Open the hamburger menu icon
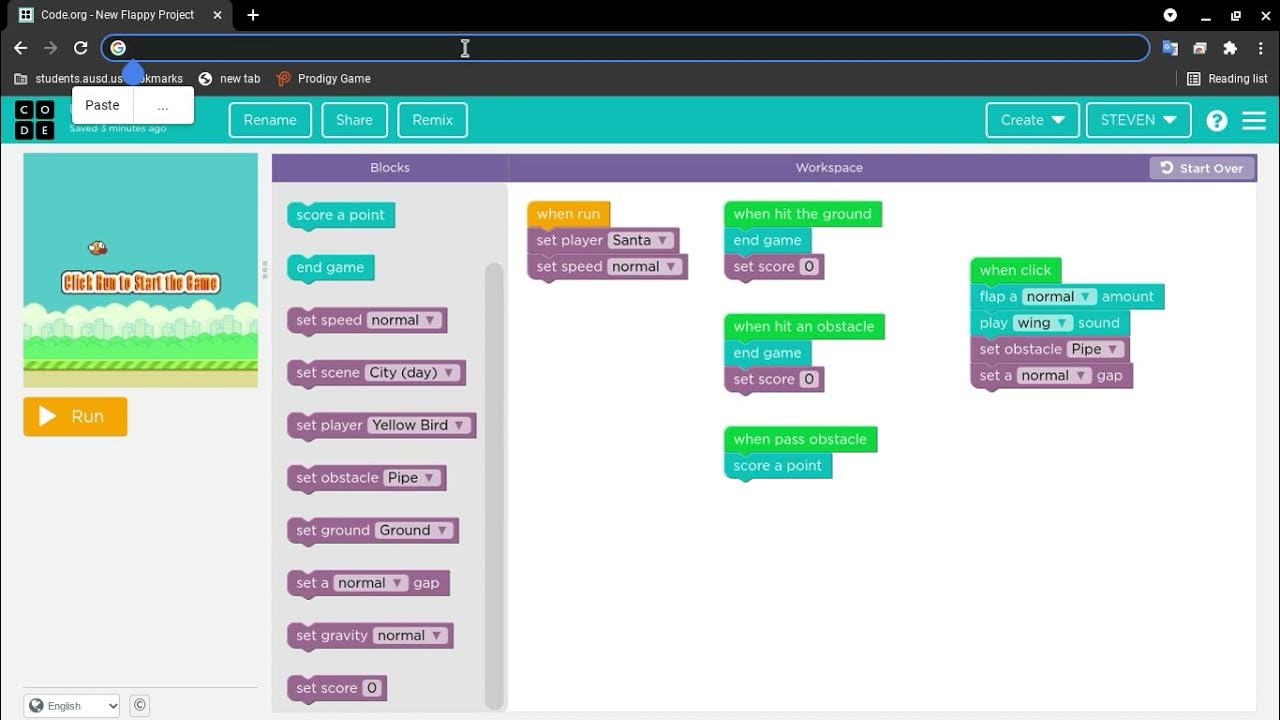The image size is (1280, 720). click(x=1254, y=120)
